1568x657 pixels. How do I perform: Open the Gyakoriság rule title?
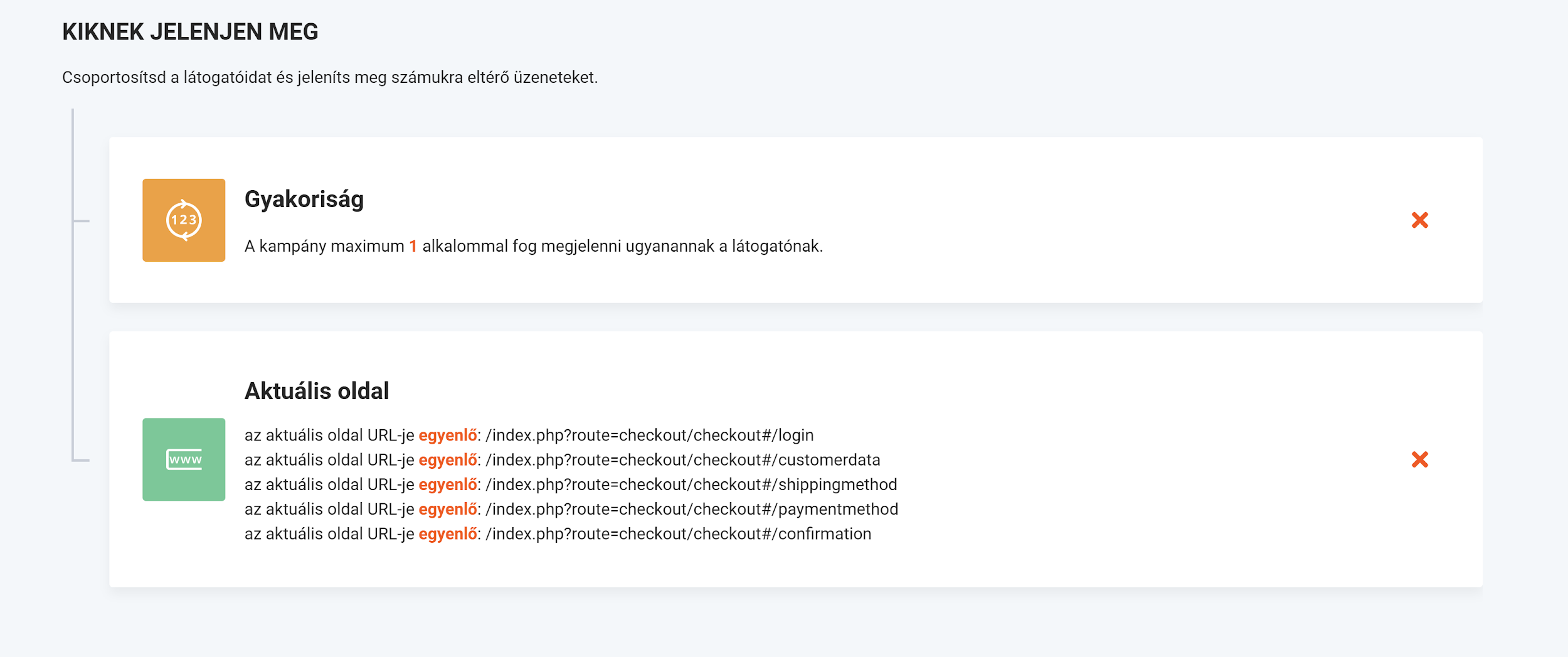coord(304,200)
